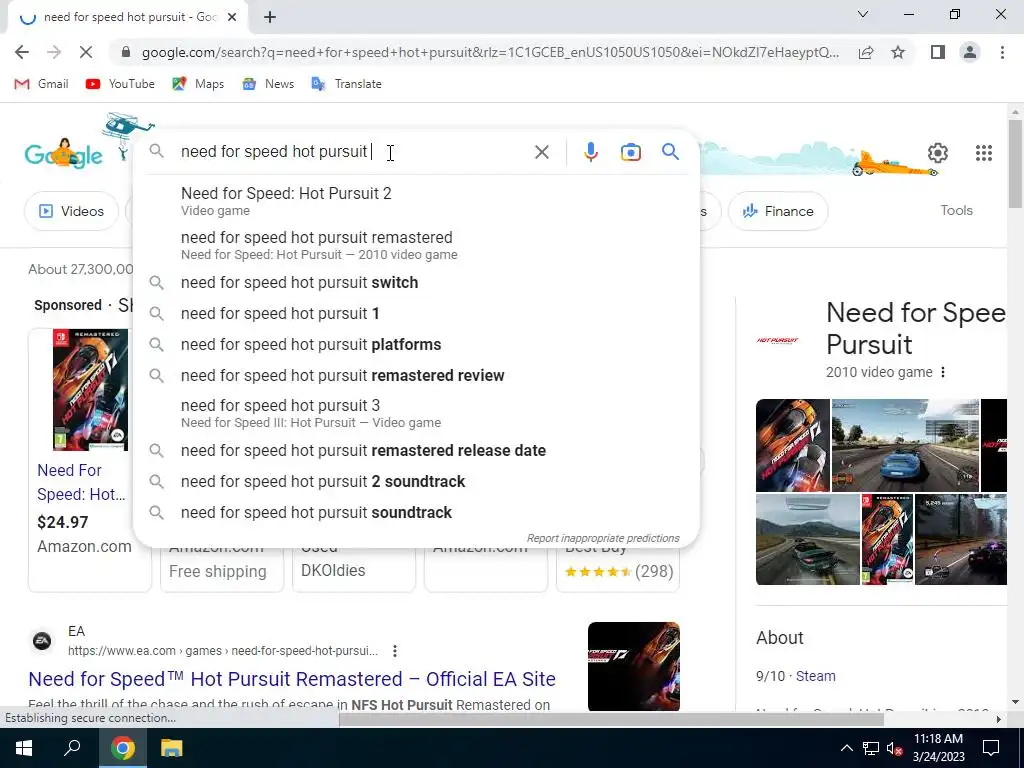Screen dimensions: 1024x768
Task: Switch to the Videos filter
Action: tap(71, 211)
